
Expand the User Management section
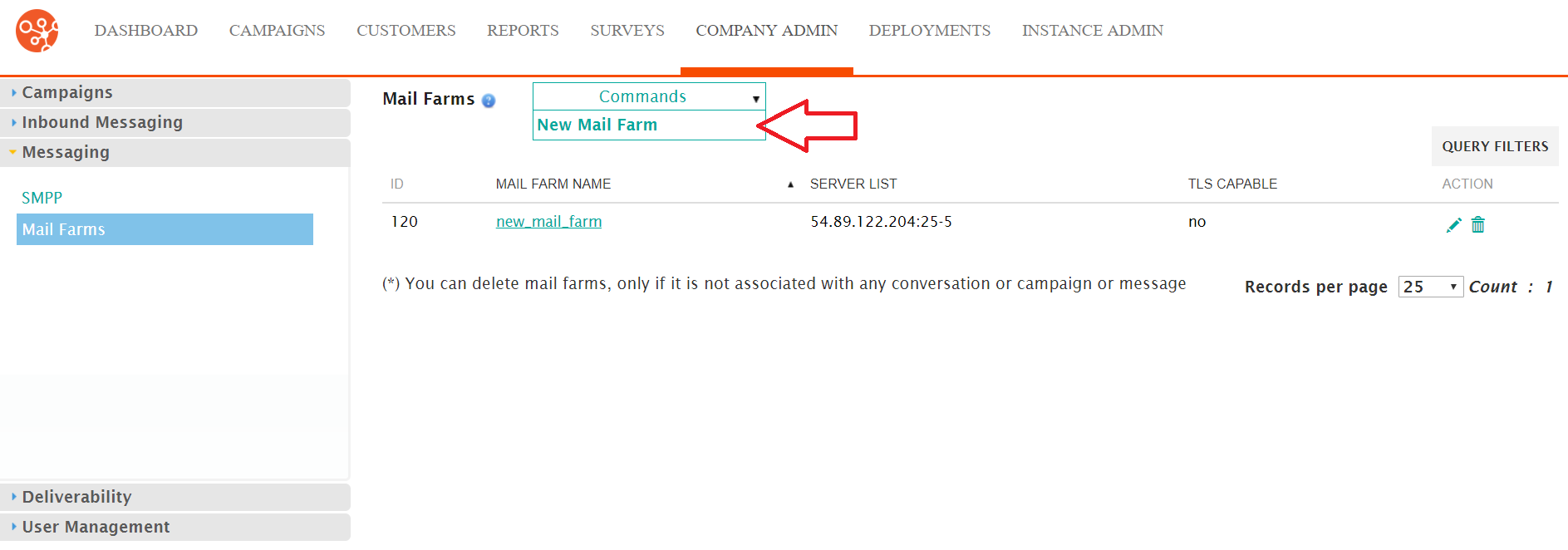point(175,527)
